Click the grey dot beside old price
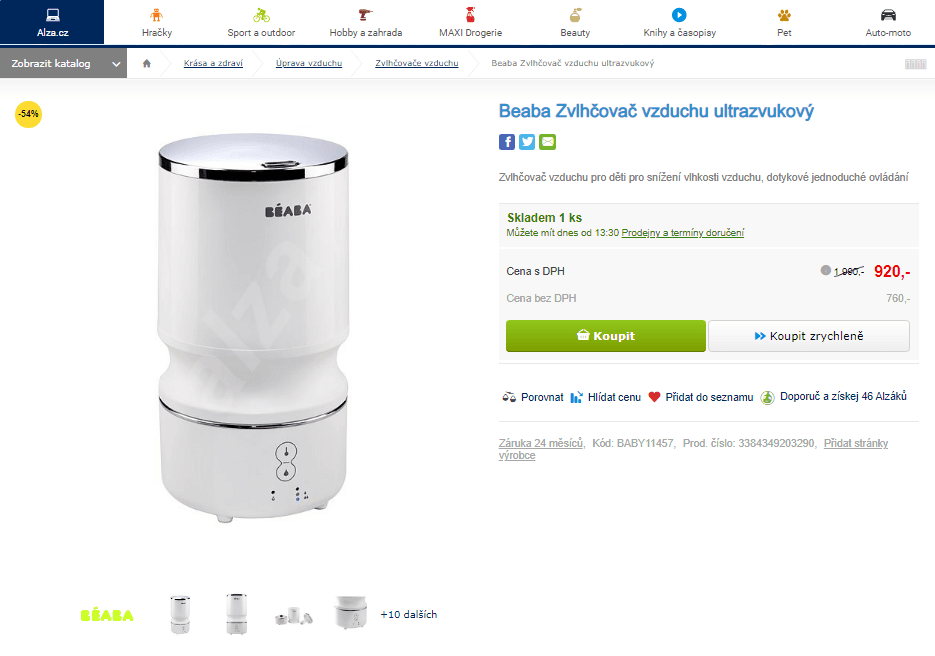 click(825, 270)
